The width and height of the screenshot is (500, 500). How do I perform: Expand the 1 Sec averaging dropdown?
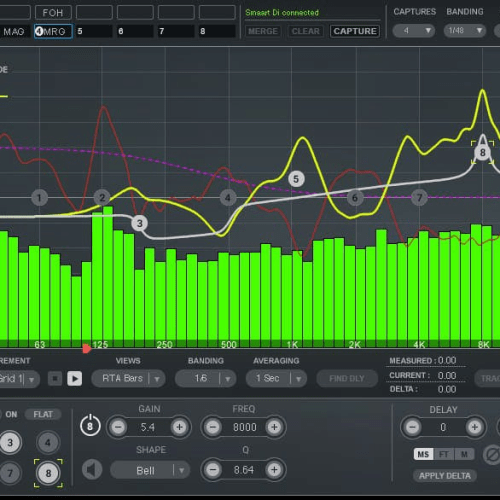276,378
